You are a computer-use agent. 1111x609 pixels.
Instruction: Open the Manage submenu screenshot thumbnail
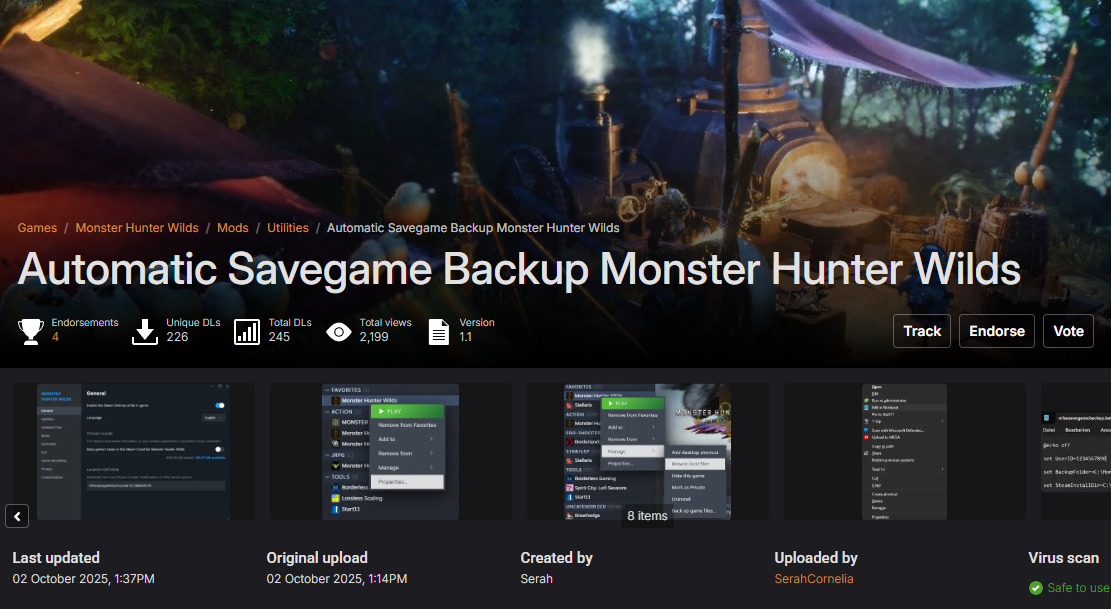click(647, 452)
